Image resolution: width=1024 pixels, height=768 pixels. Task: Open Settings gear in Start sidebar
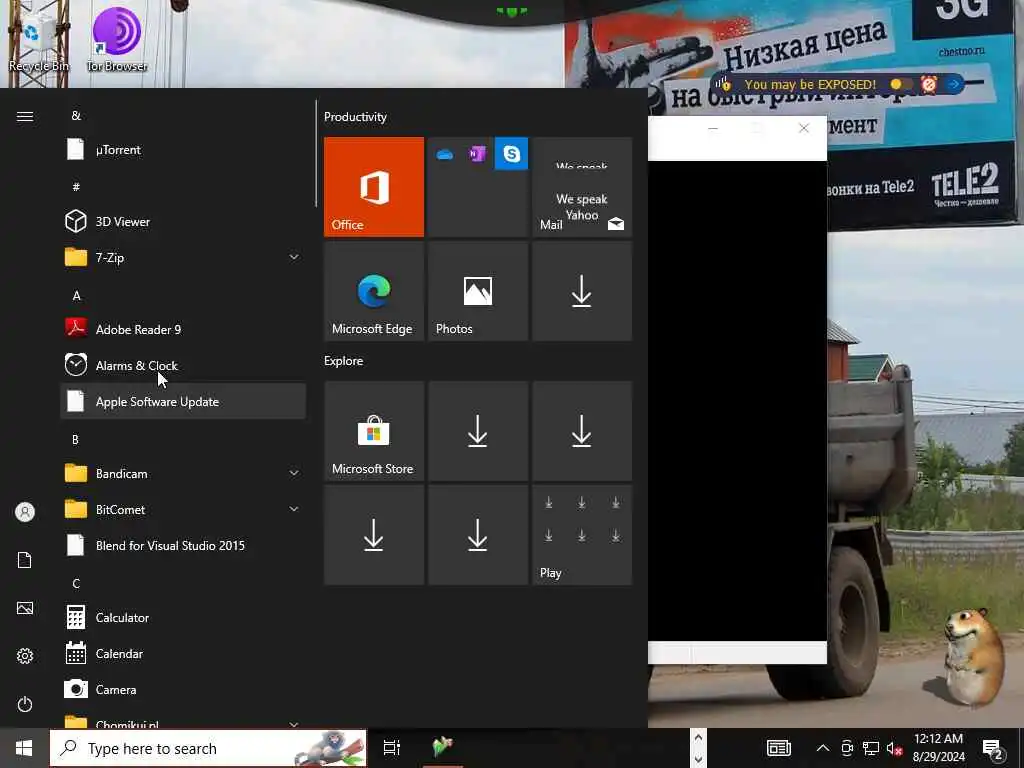(x=25, y=656)
